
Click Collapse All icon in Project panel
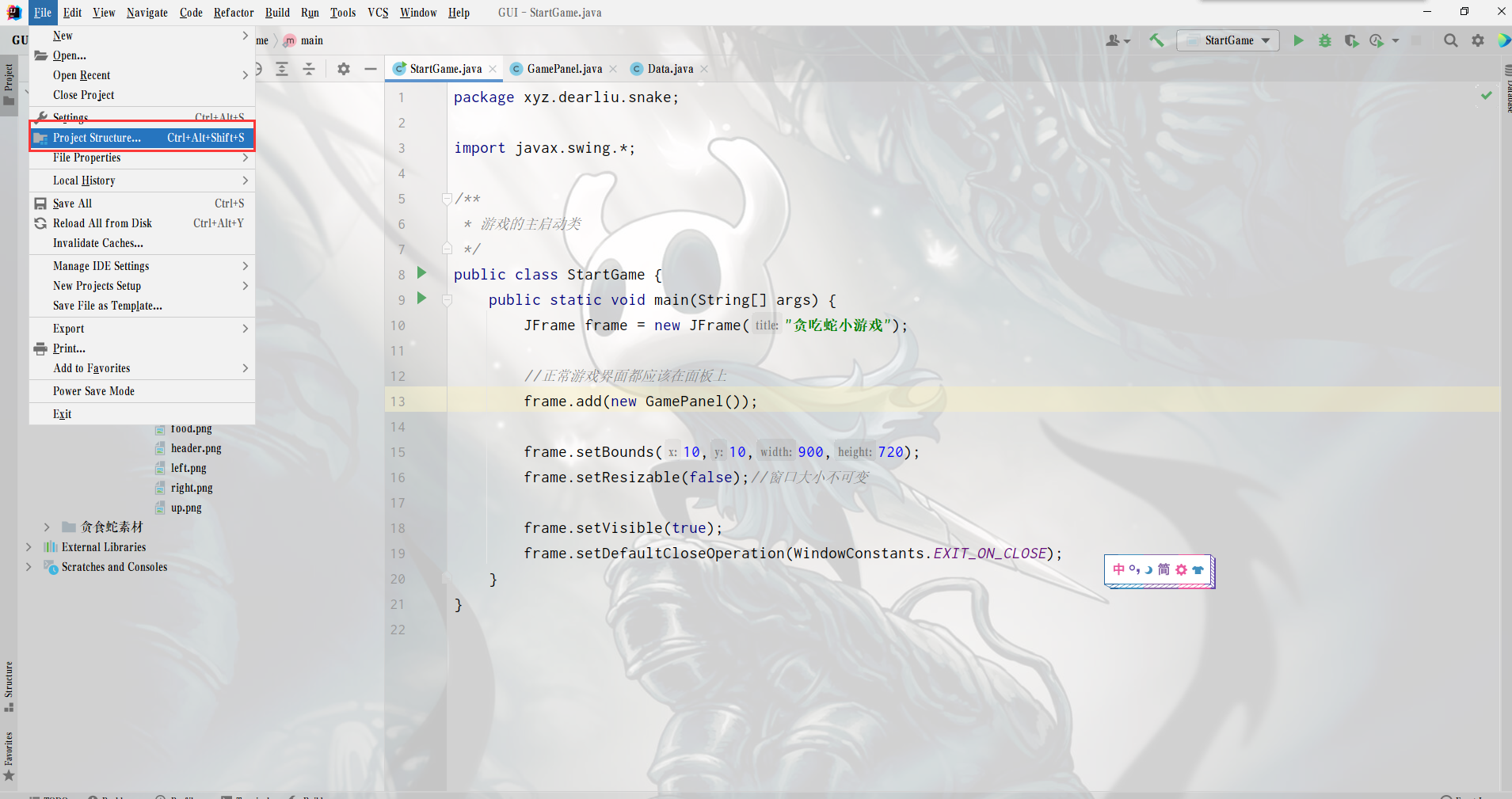[x=309, y=69]
